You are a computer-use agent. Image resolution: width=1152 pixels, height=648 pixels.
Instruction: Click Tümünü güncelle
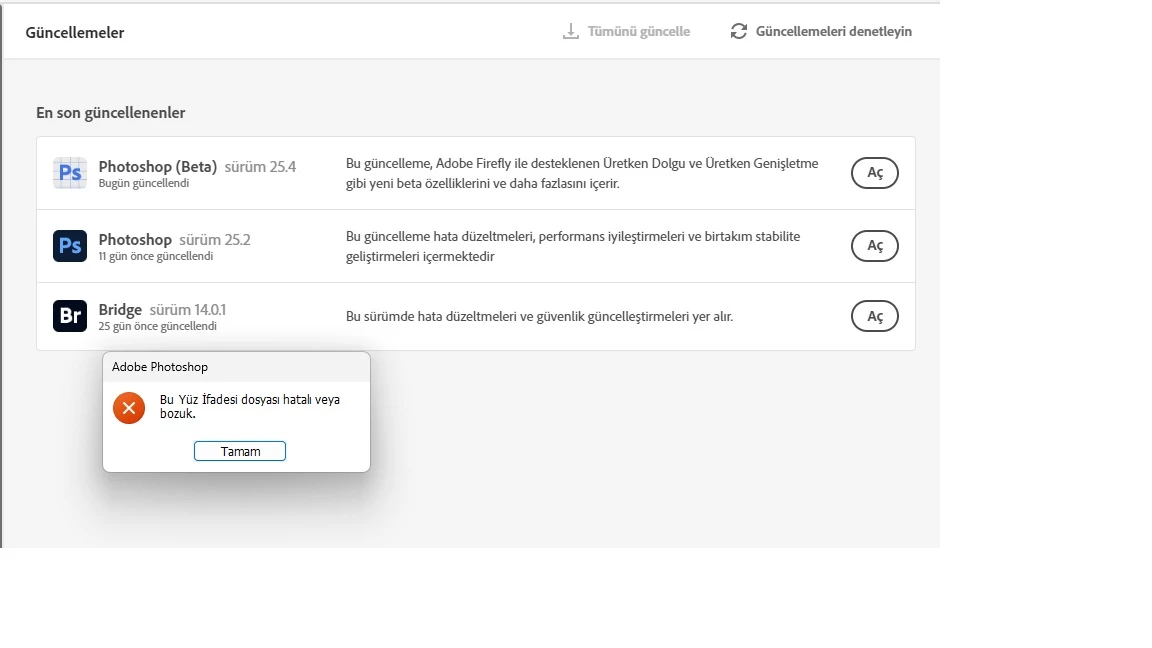(x=638, y=32)
